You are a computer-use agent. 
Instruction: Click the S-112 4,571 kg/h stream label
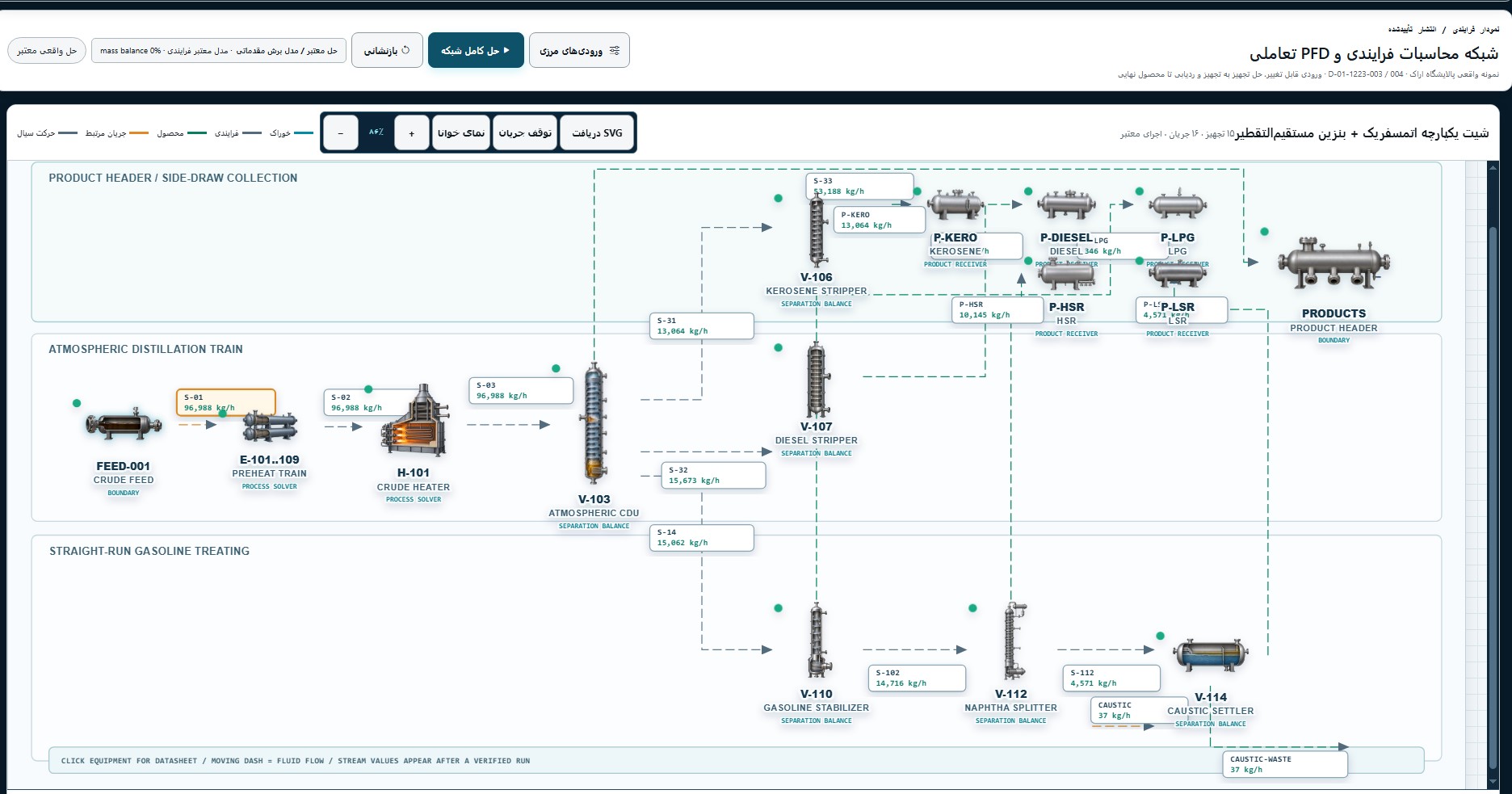pyautogui.click(x=1112, y=678)
